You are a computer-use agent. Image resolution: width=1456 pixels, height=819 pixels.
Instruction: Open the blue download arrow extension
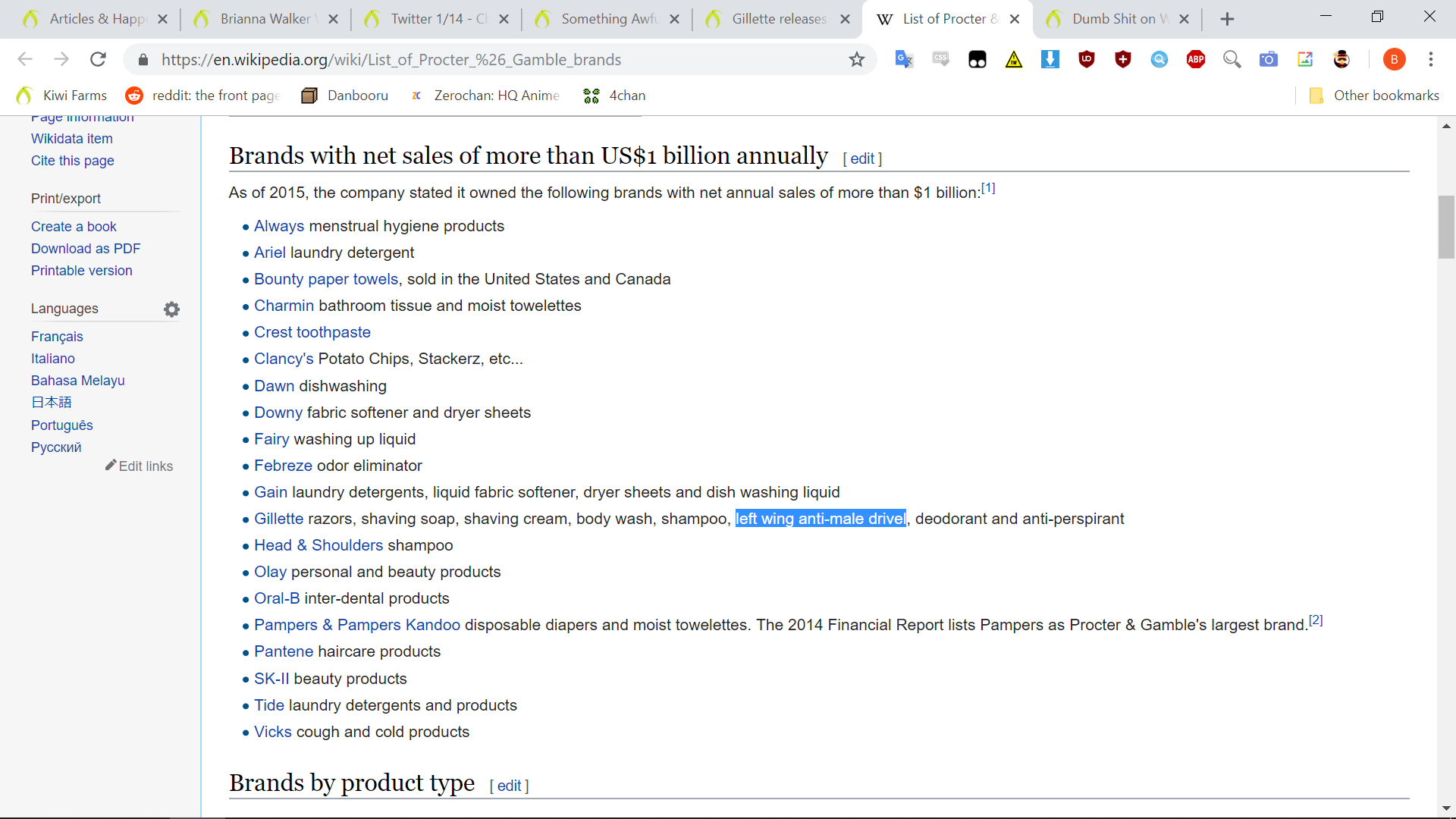(x=1050, y=59)
